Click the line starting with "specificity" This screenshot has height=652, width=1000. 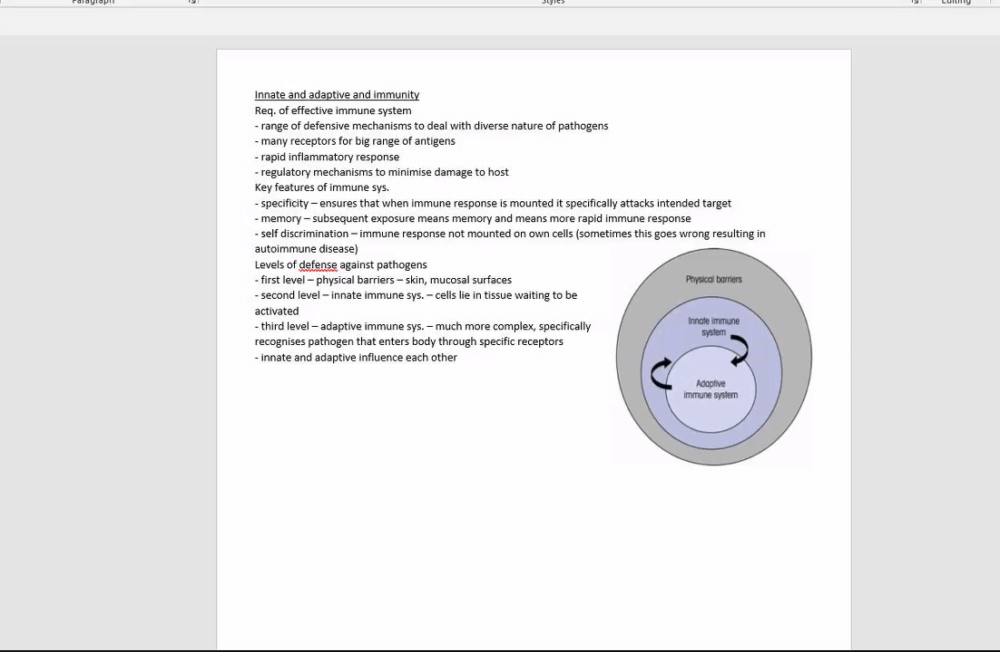point(493,204)
